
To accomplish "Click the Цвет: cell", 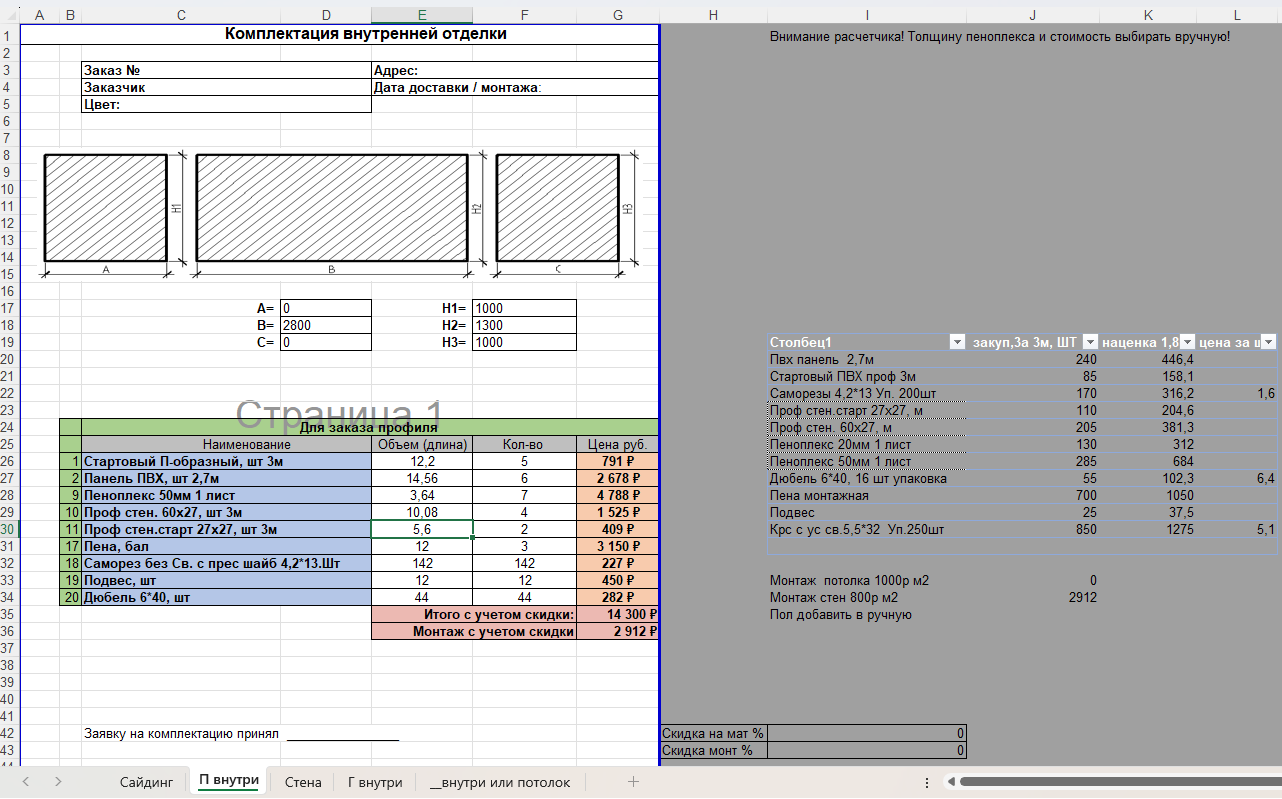I will tap(226, 104).
